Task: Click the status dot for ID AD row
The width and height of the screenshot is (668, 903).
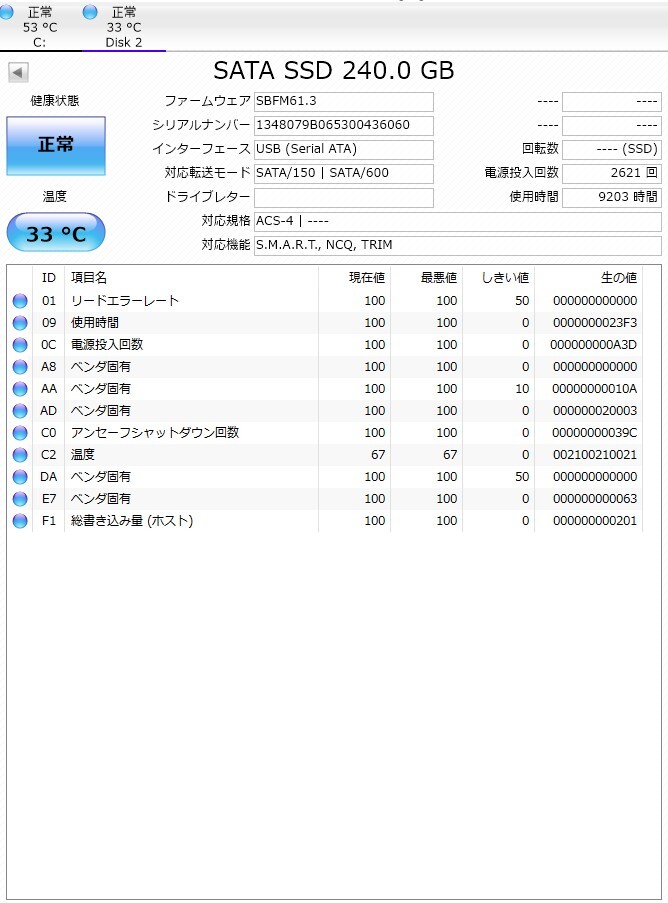Action: pos(20,411)
